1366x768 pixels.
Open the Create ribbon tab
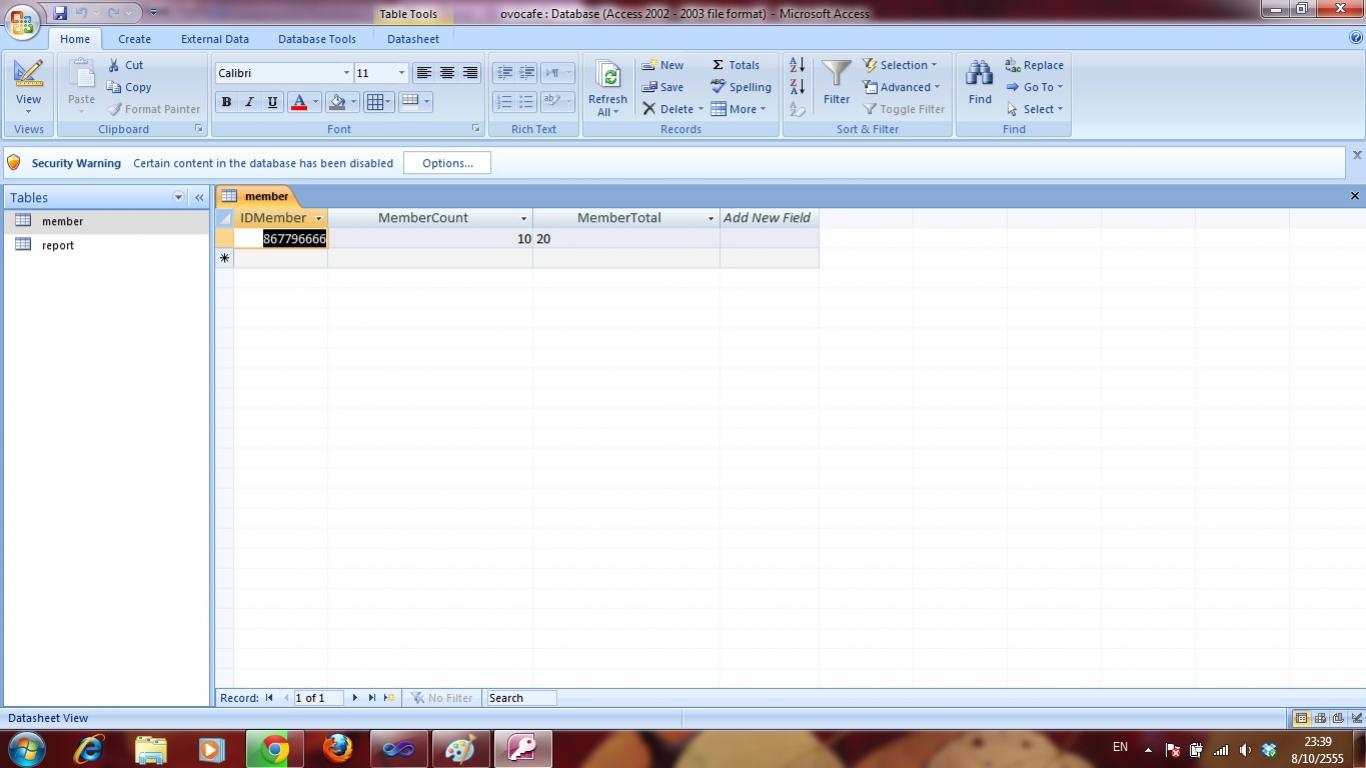coord(134,39)
